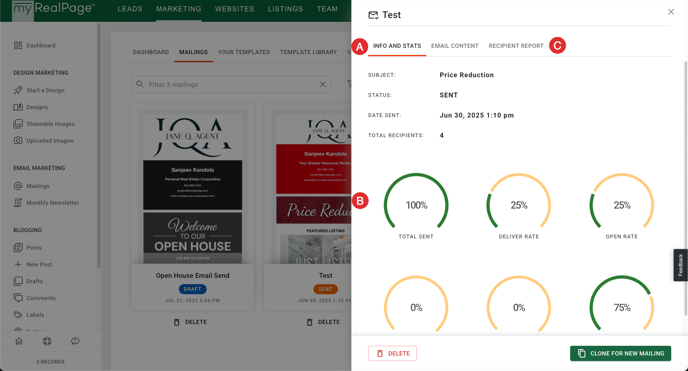This screenshot has width=688, height=371.
Task: Click the search magnifier in filter box
Action: click(x=140, y=84)
